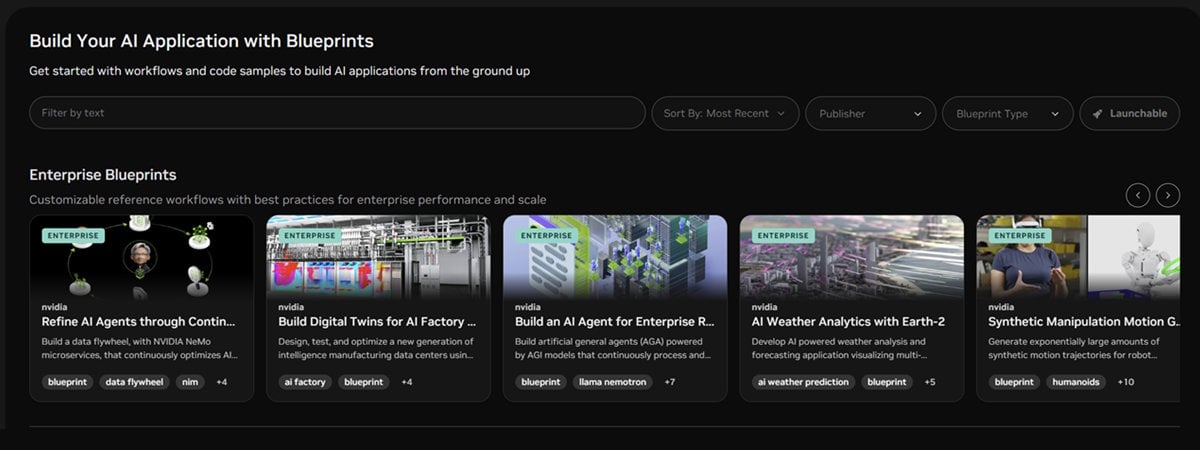1200x450 pixels.
Task: Open the Sort By: Most Recent dropdown
Action: pos(726,113)
